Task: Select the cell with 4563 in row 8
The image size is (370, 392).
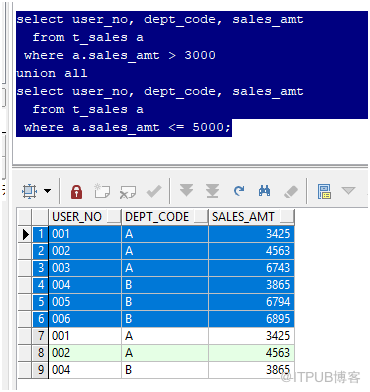Action: pos(252,353)
